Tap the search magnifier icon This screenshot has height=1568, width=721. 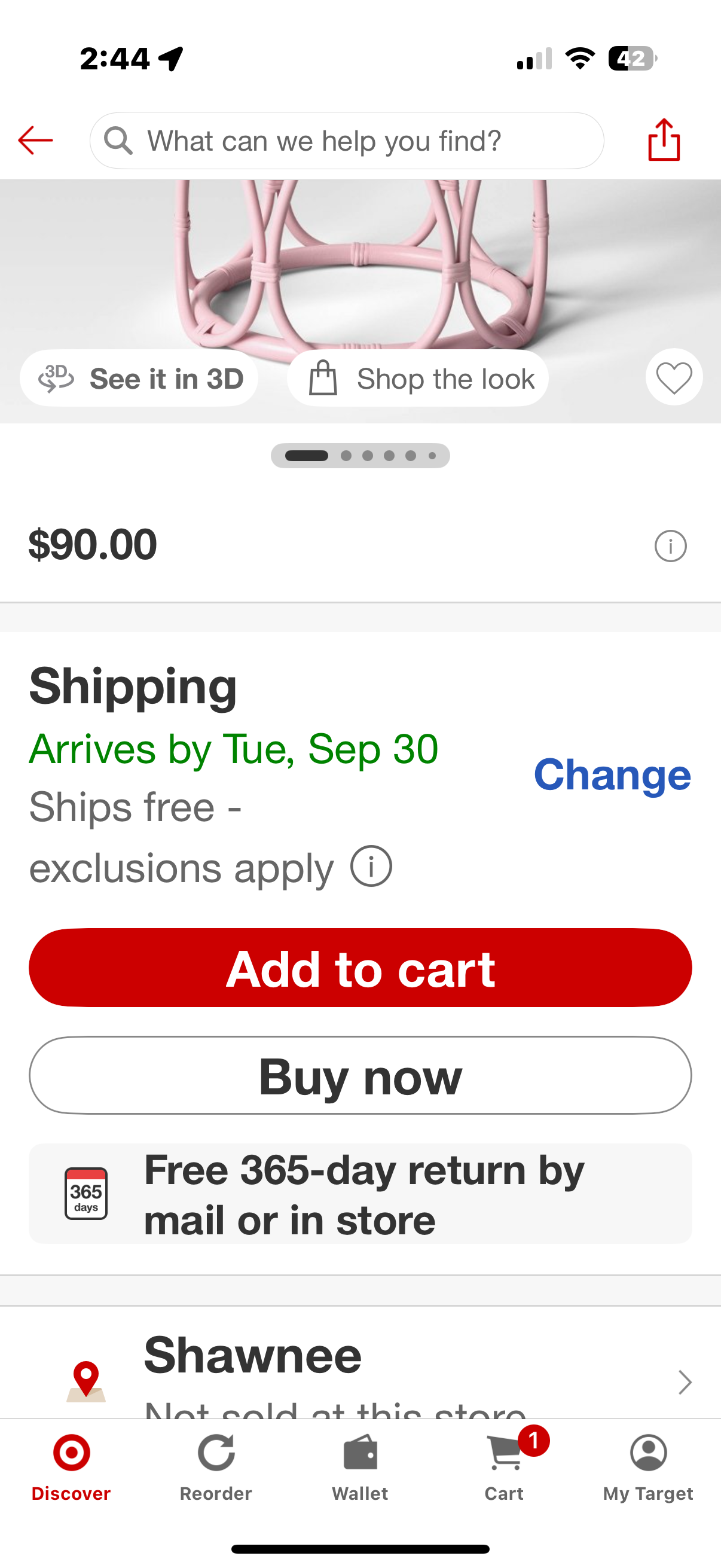[x=118, y=141]
